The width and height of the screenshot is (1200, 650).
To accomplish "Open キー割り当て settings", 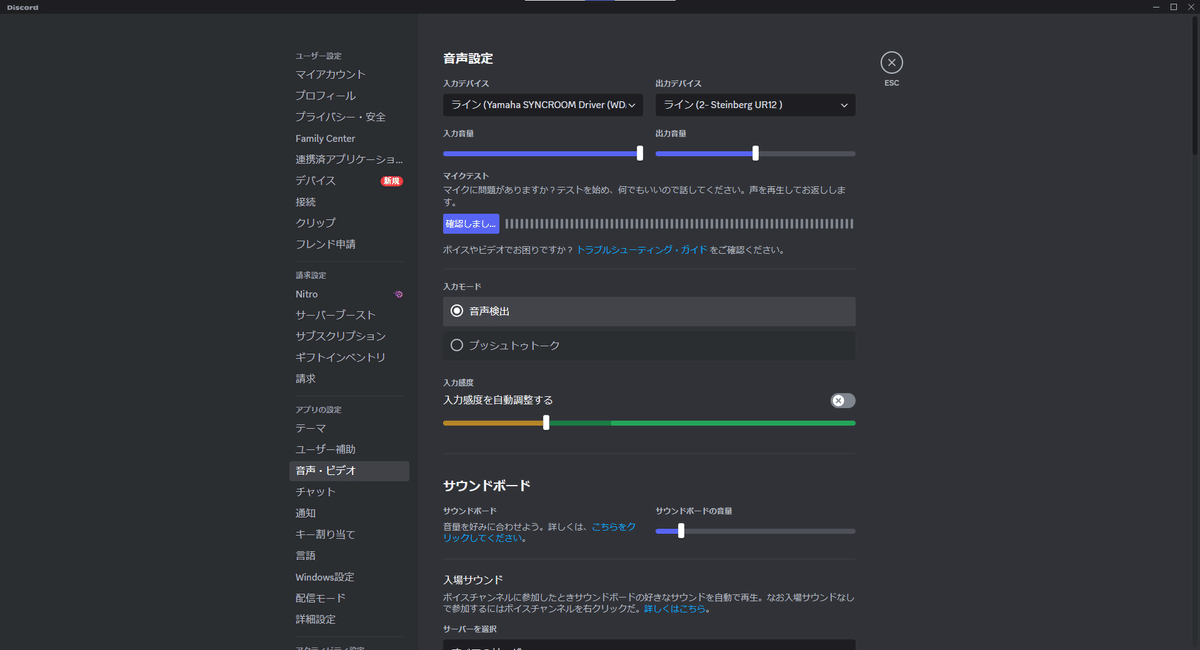I will pos(349,534).
